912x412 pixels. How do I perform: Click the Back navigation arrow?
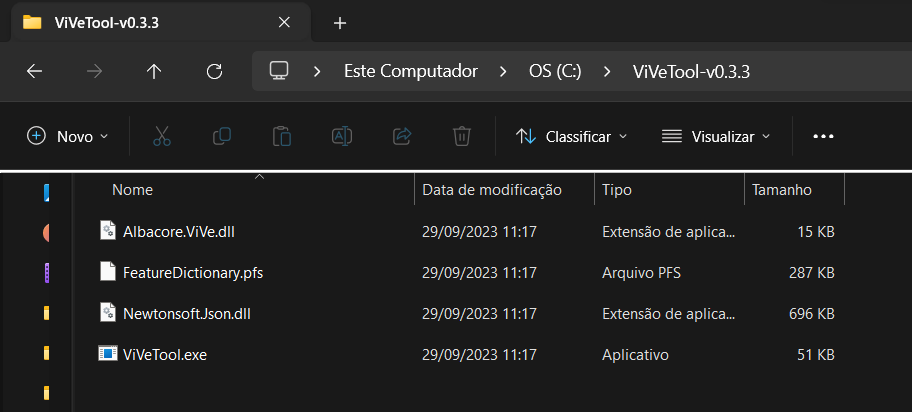[x=35, y=72]
